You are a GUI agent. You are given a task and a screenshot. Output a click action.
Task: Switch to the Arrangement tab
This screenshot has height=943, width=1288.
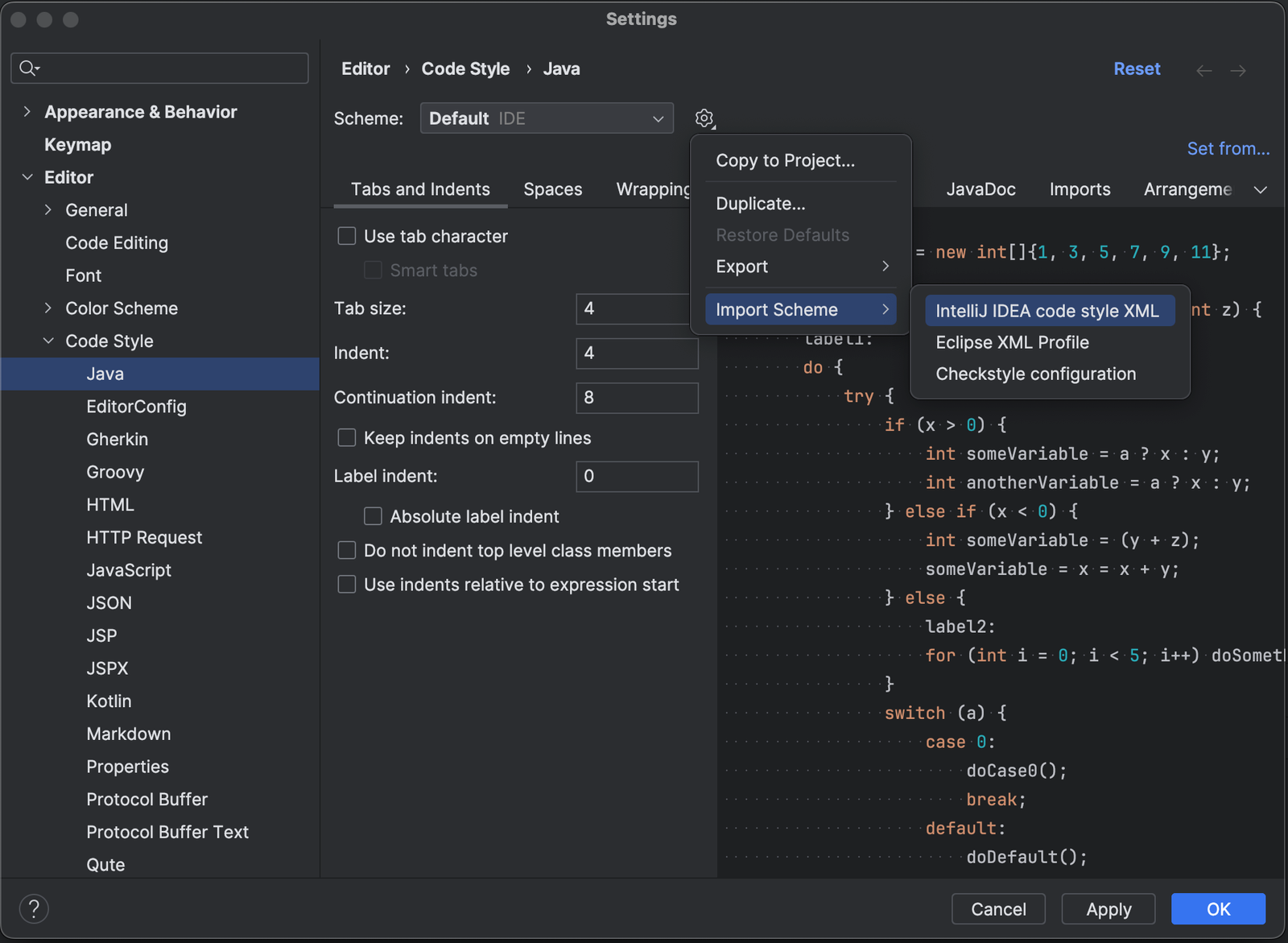(1188, 189)
